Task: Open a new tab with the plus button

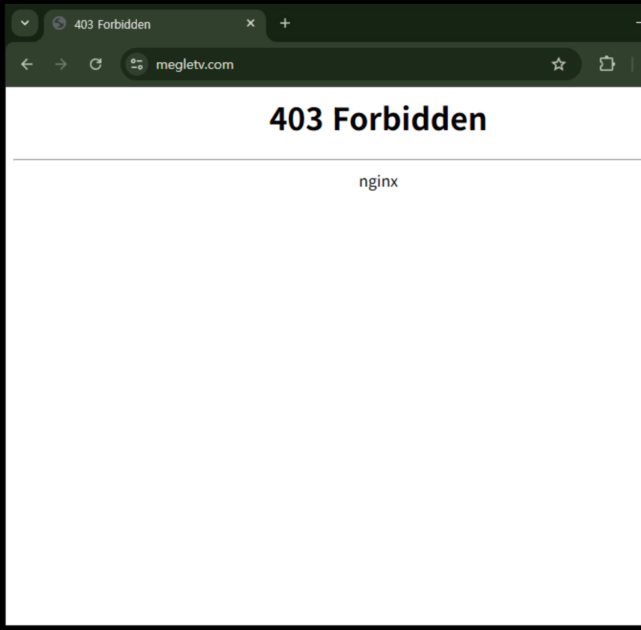Action: click(x=285, y=23)
